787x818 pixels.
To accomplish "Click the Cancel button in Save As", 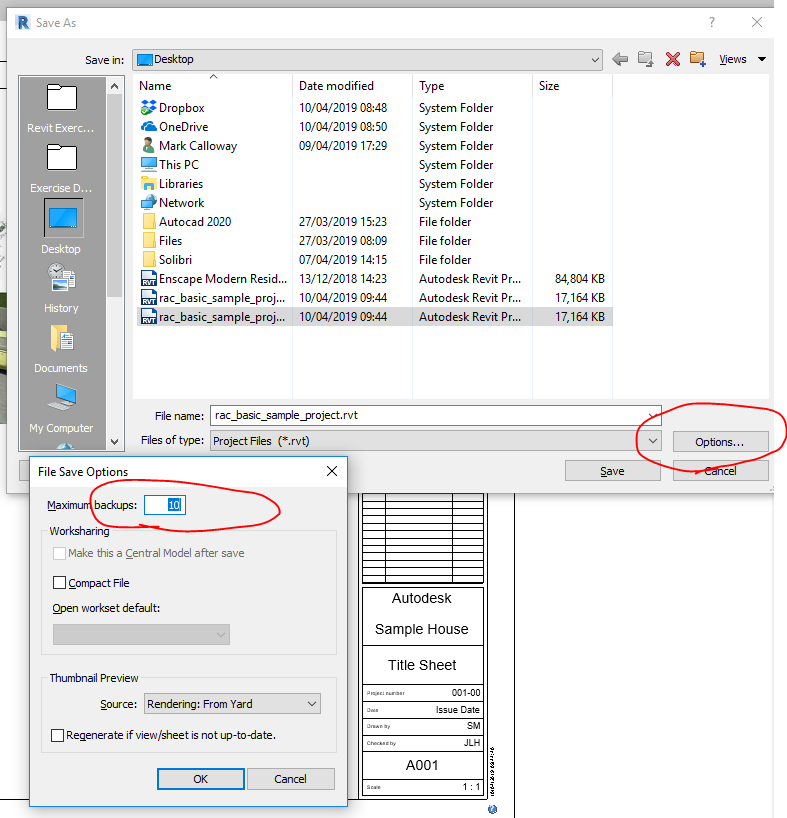I will tap(720, 471).
